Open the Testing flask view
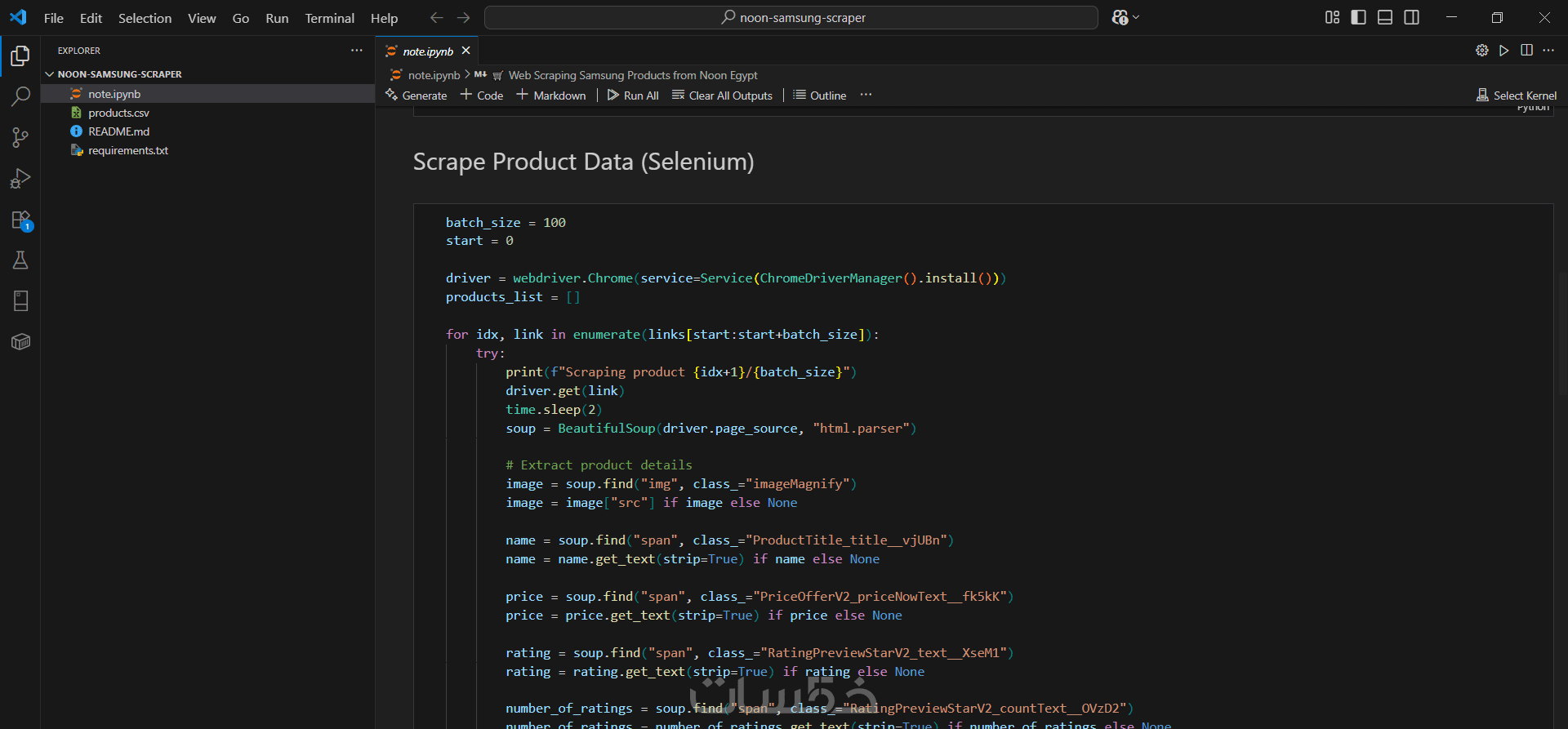Viewport: 1568px width, 729px height. (x=20, y=260)
